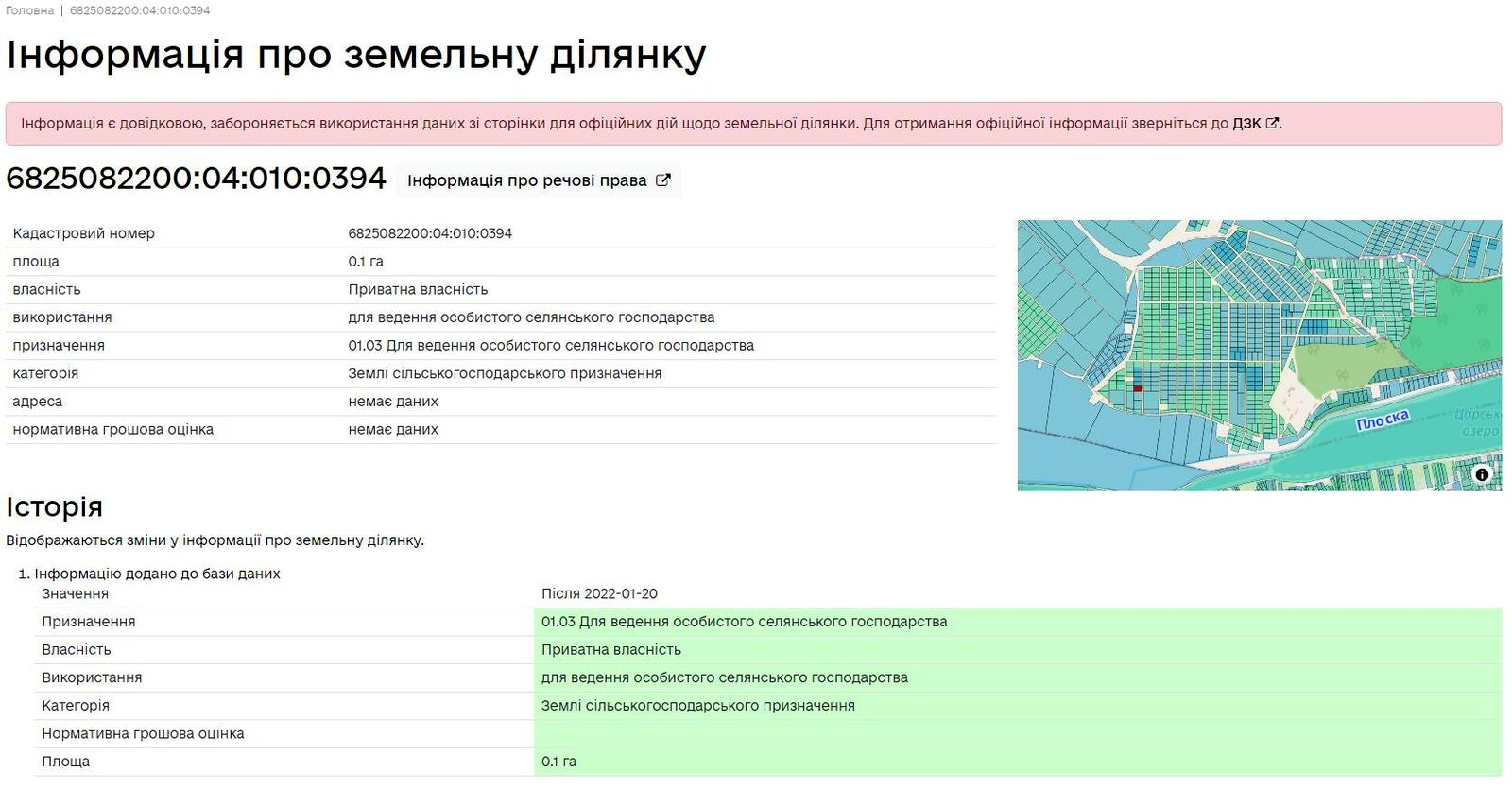This screenshot has width=1512, height=788.
Task: Click cadastral number value in table
Action: [x=430, y=233]
